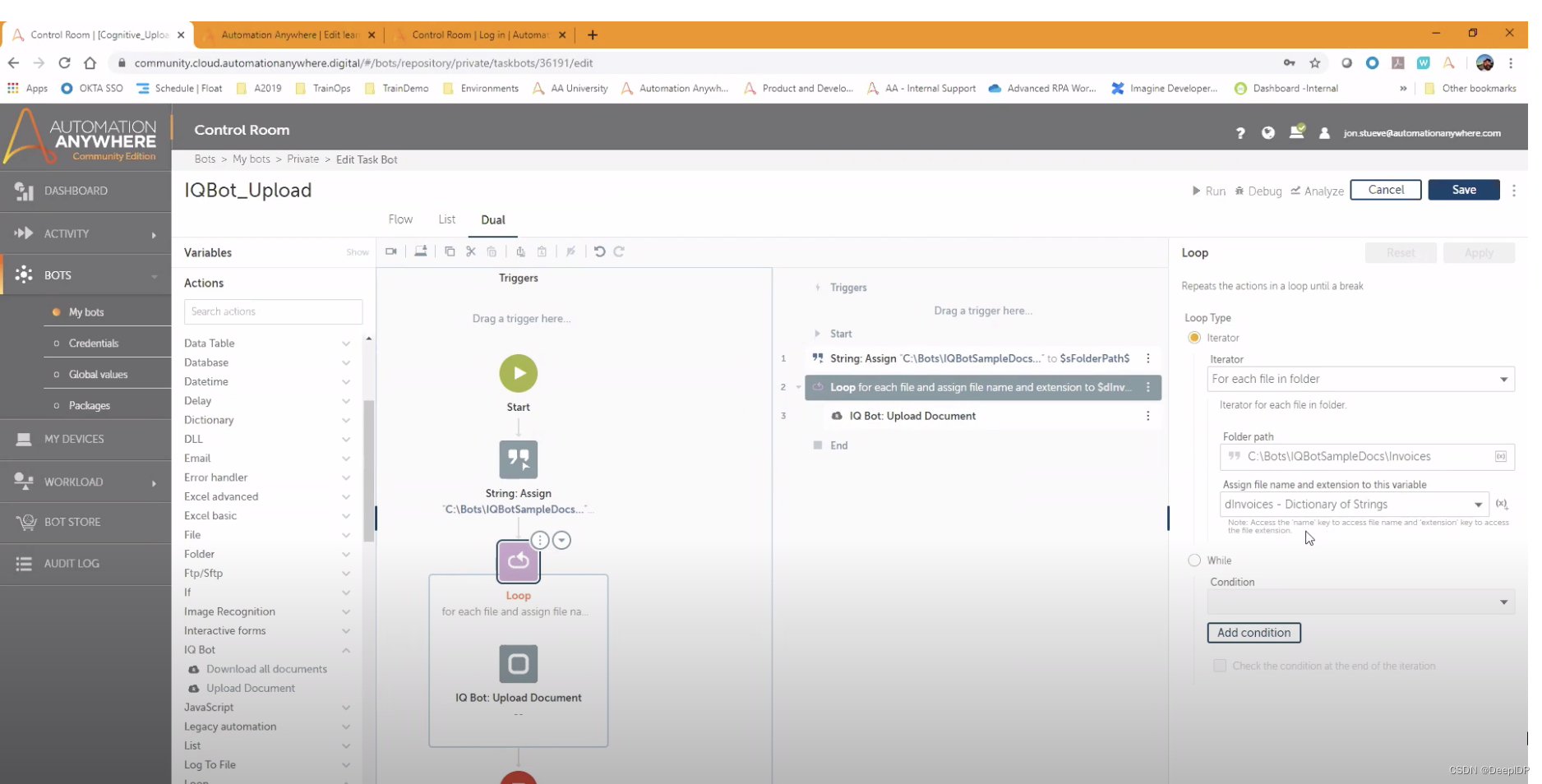Click the Analyze button
The height and width of the screenshot is (784, 1542).
point(1317,191)
